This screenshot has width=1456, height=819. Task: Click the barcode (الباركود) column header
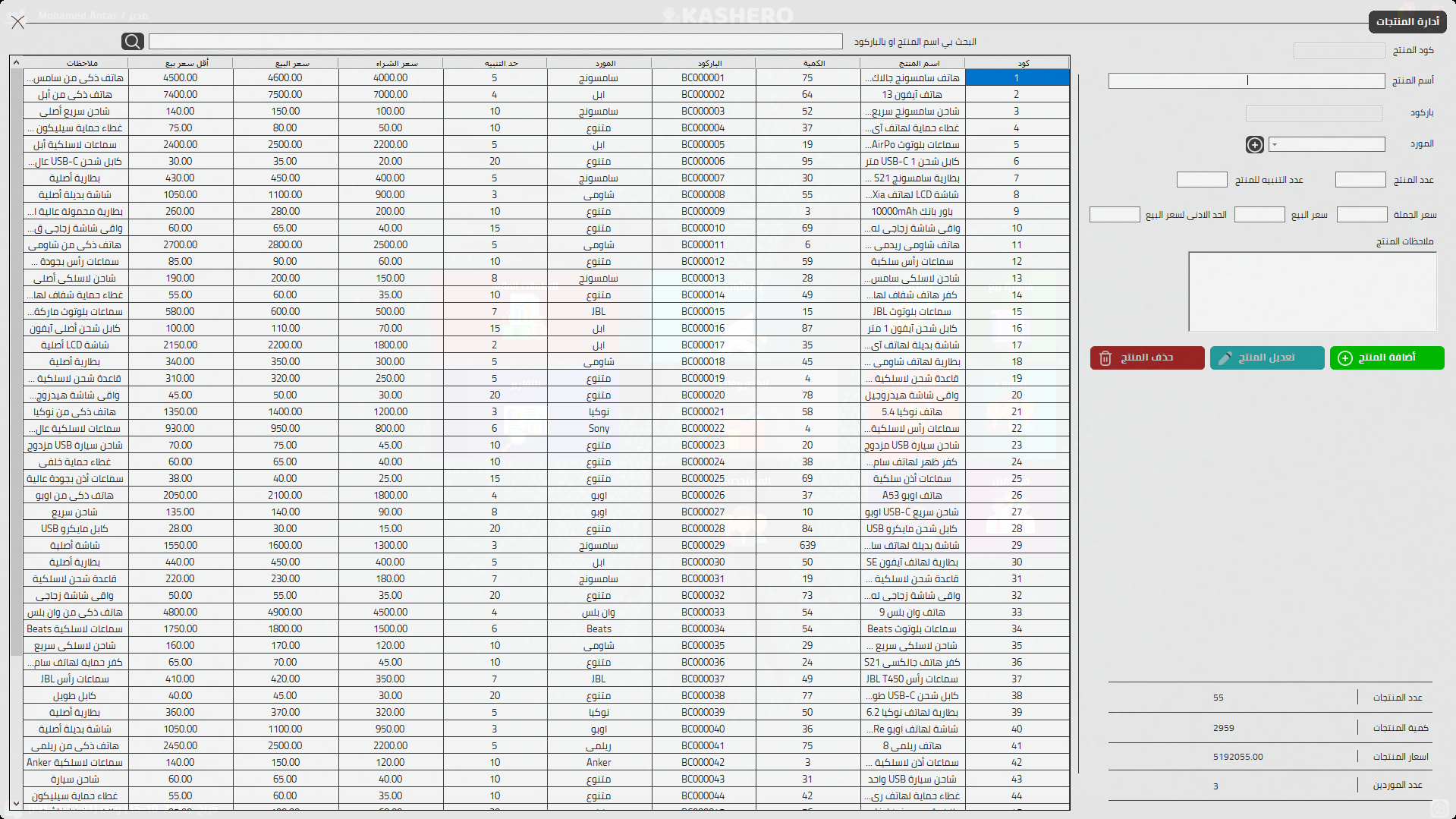703,63
